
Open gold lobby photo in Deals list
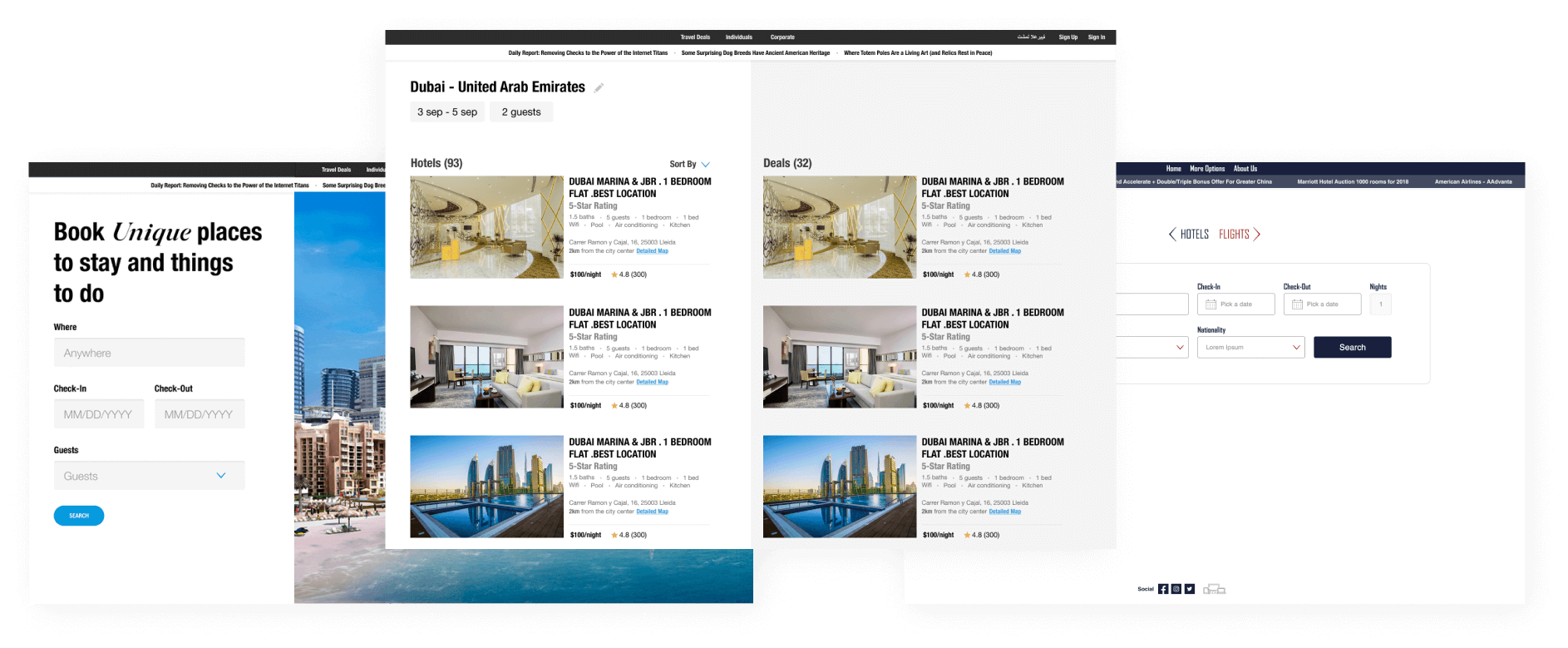(840, 227)
